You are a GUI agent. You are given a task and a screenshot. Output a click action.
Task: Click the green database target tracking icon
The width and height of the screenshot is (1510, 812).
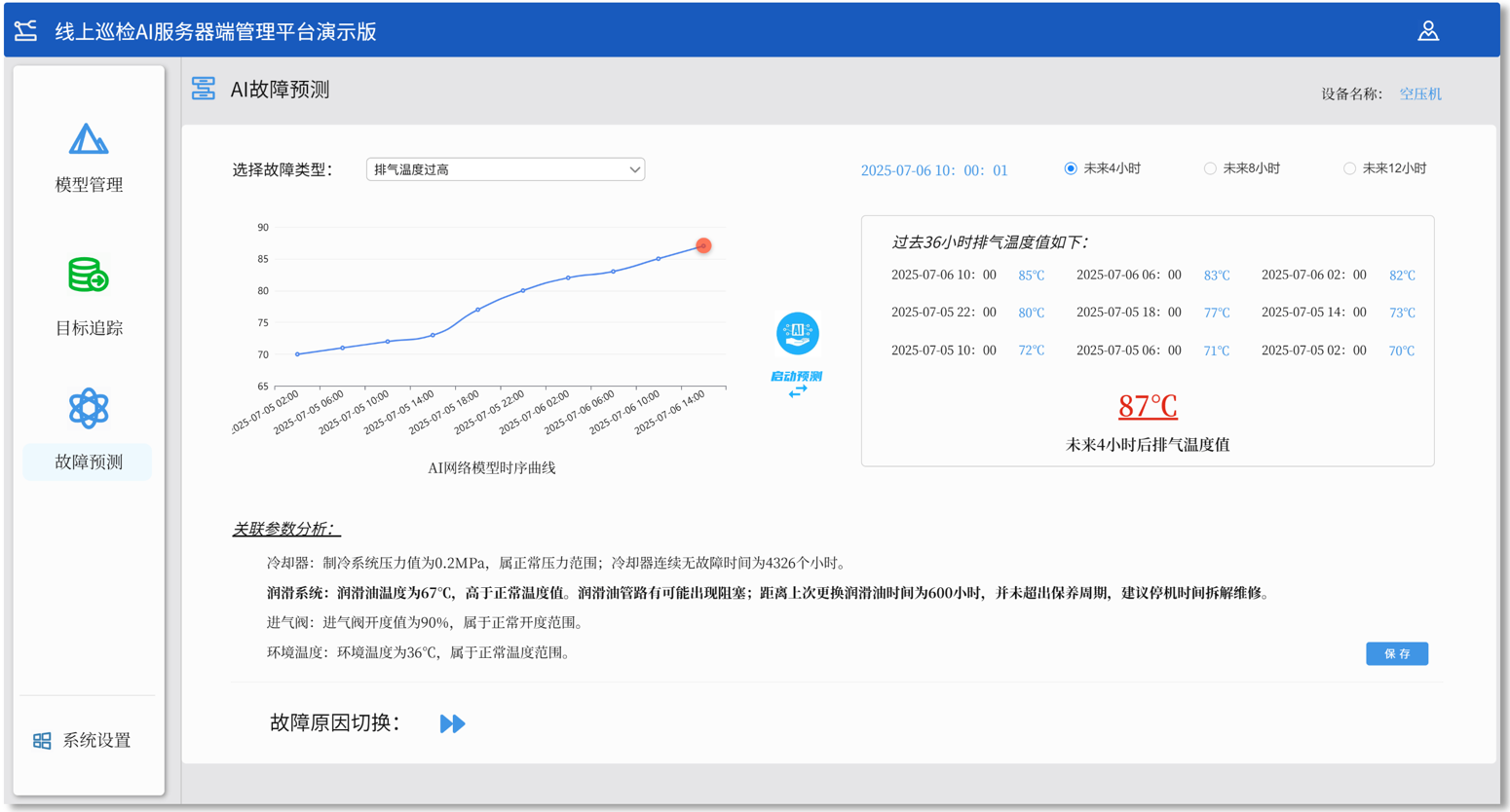click(x=88, y=276)
